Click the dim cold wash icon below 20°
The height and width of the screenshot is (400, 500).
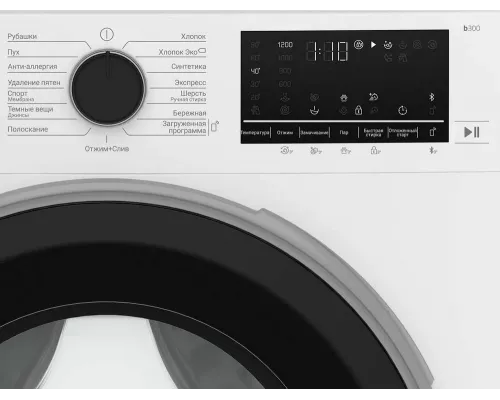coord(255,110)
